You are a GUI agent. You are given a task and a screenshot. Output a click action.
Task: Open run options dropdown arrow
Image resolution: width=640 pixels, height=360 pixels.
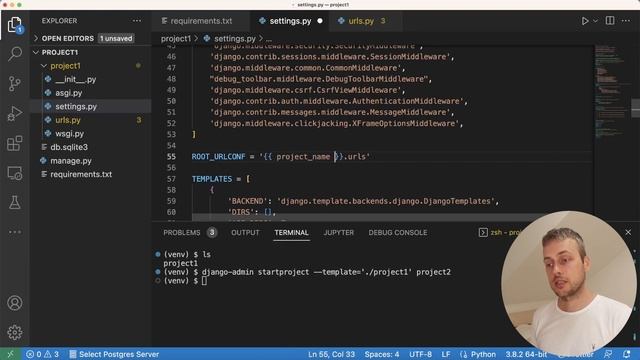tap(595, 21)
